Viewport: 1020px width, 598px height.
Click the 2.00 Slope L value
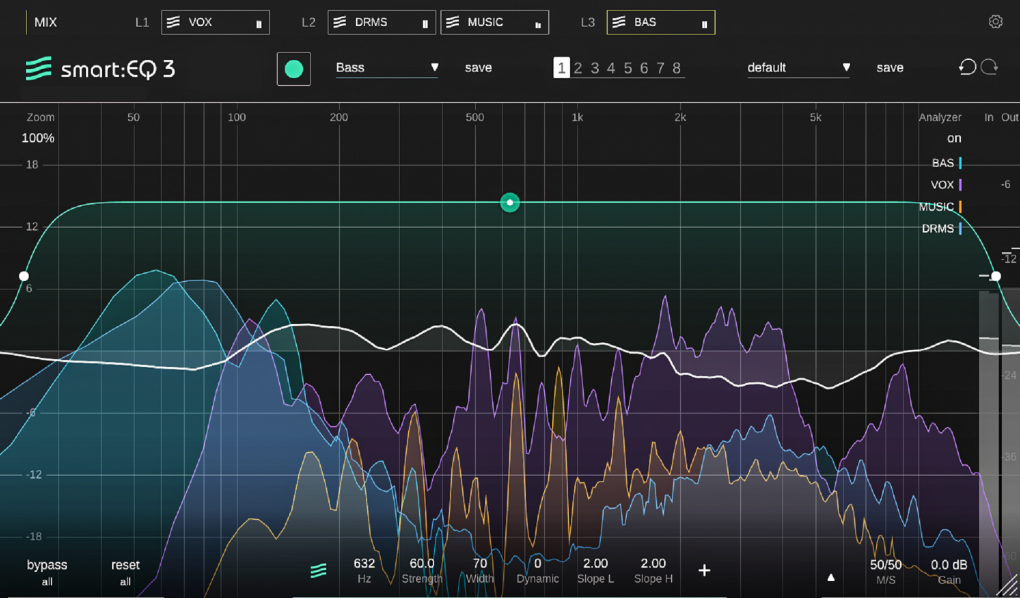click(x=595, y=564)
